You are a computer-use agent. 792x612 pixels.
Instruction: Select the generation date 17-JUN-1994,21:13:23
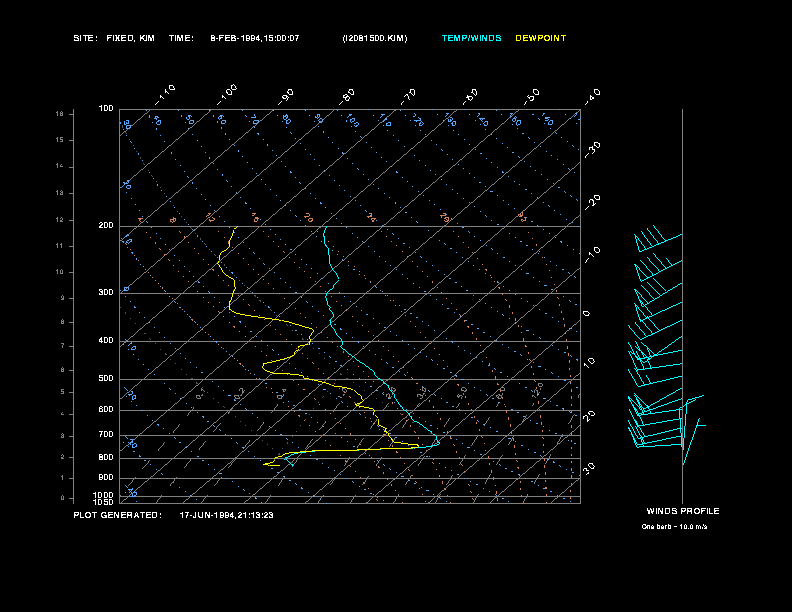(226, 515)
